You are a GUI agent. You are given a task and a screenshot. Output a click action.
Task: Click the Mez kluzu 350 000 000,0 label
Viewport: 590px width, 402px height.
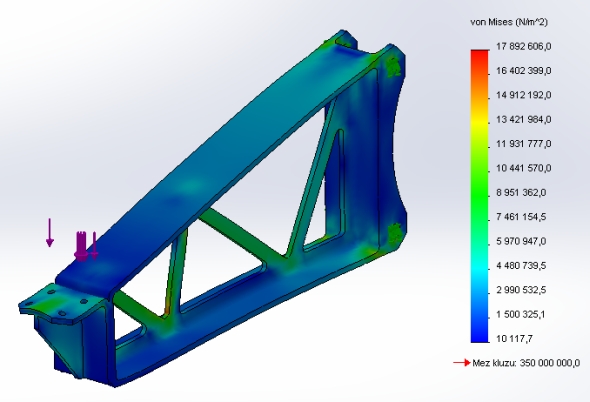tap(526, 363)
